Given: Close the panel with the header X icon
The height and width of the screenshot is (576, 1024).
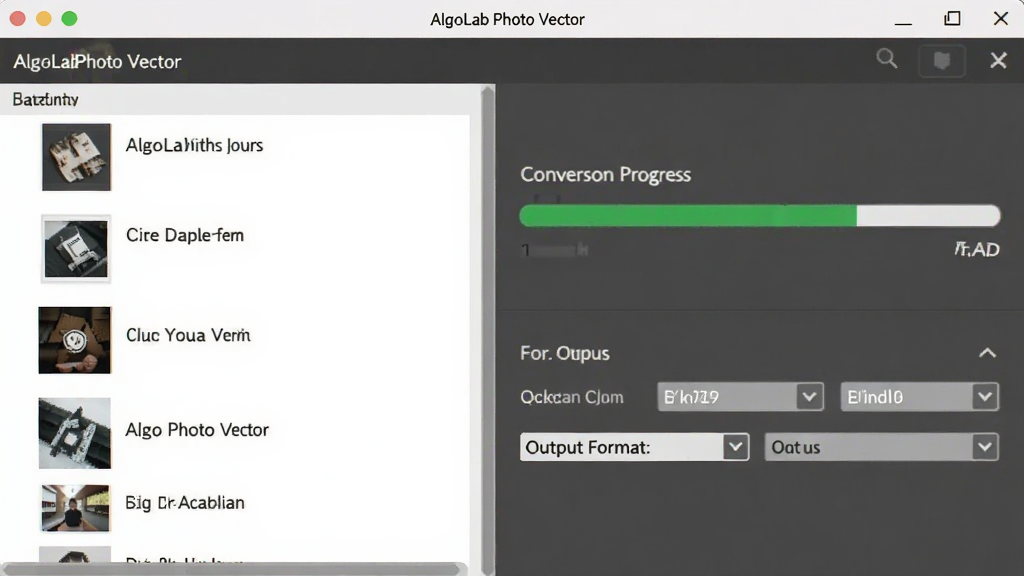Looking at the screenshot, I should [x=998, y=61].
